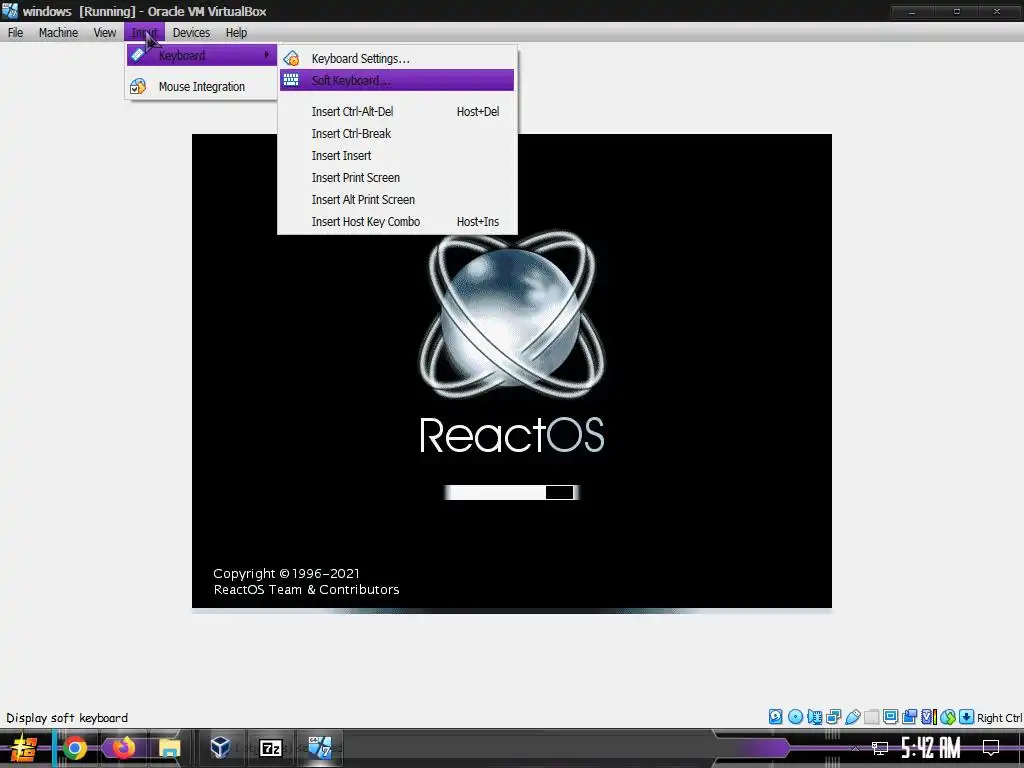The height and width of the screenshot is (768, 1024).
Task: Maximize the VirtualBox window
Action: coord(957,11)
